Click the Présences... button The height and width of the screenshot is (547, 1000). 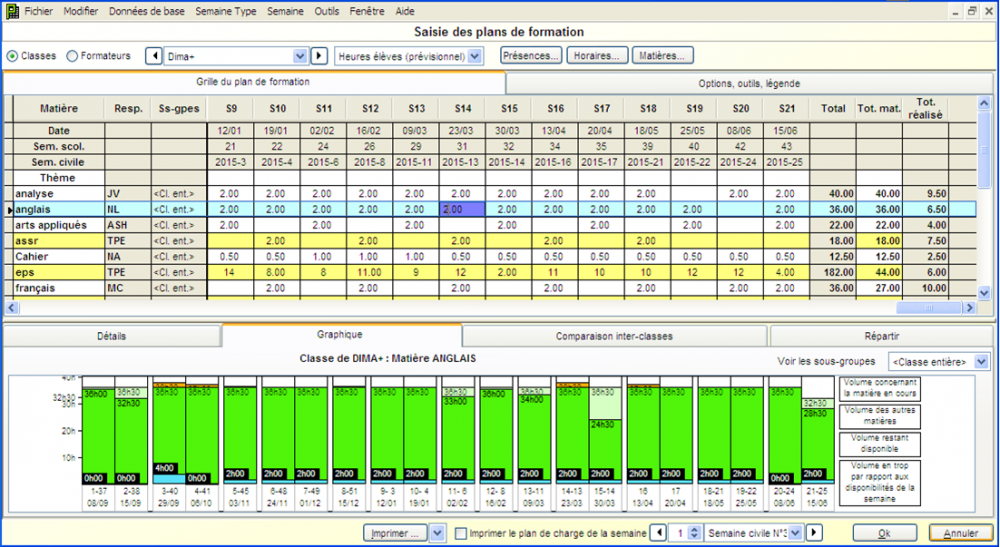tap(530, 56)
